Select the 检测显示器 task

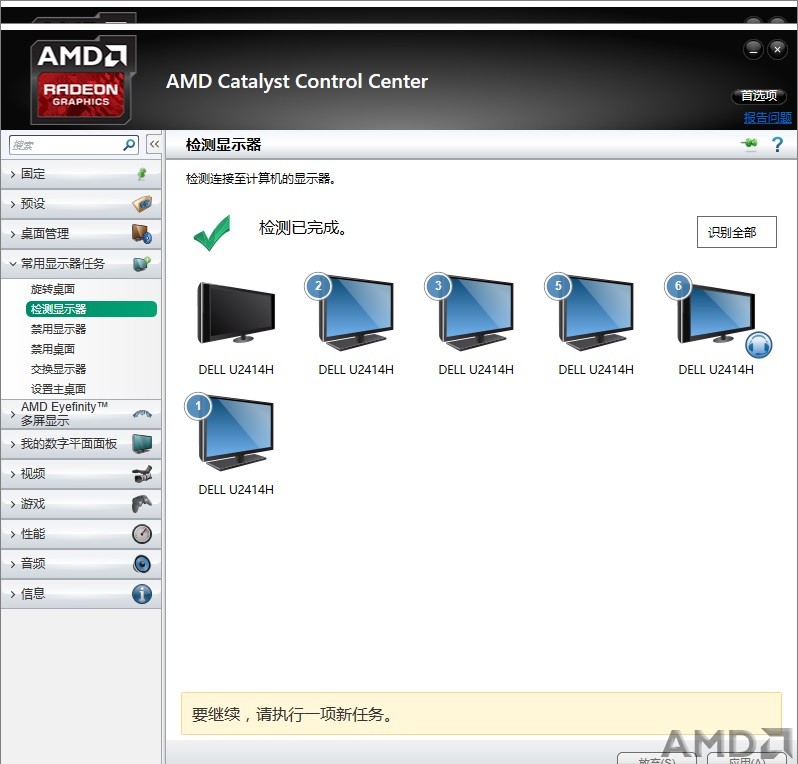point(92,309)
